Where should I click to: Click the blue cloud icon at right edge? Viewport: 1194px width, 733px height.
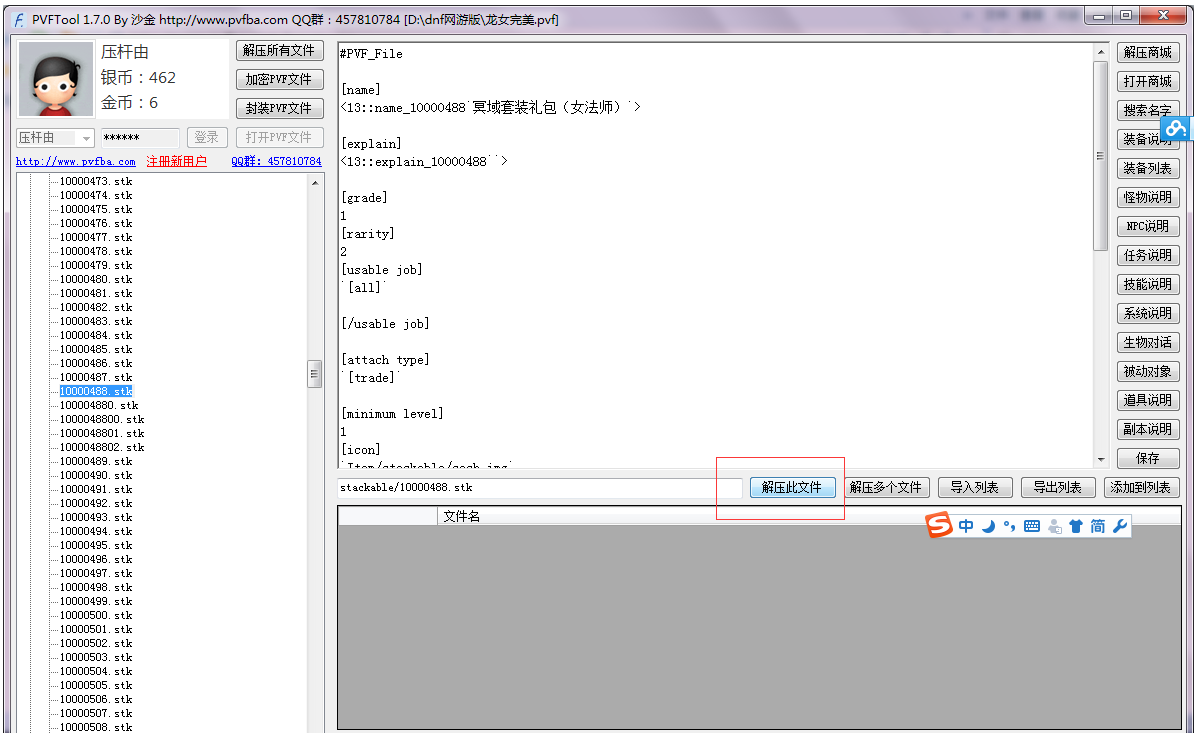(1176, 128)
